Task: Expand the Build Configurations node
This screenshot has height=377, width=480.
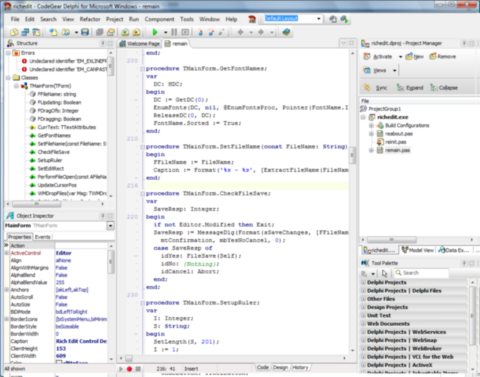Action: point(371,126)
